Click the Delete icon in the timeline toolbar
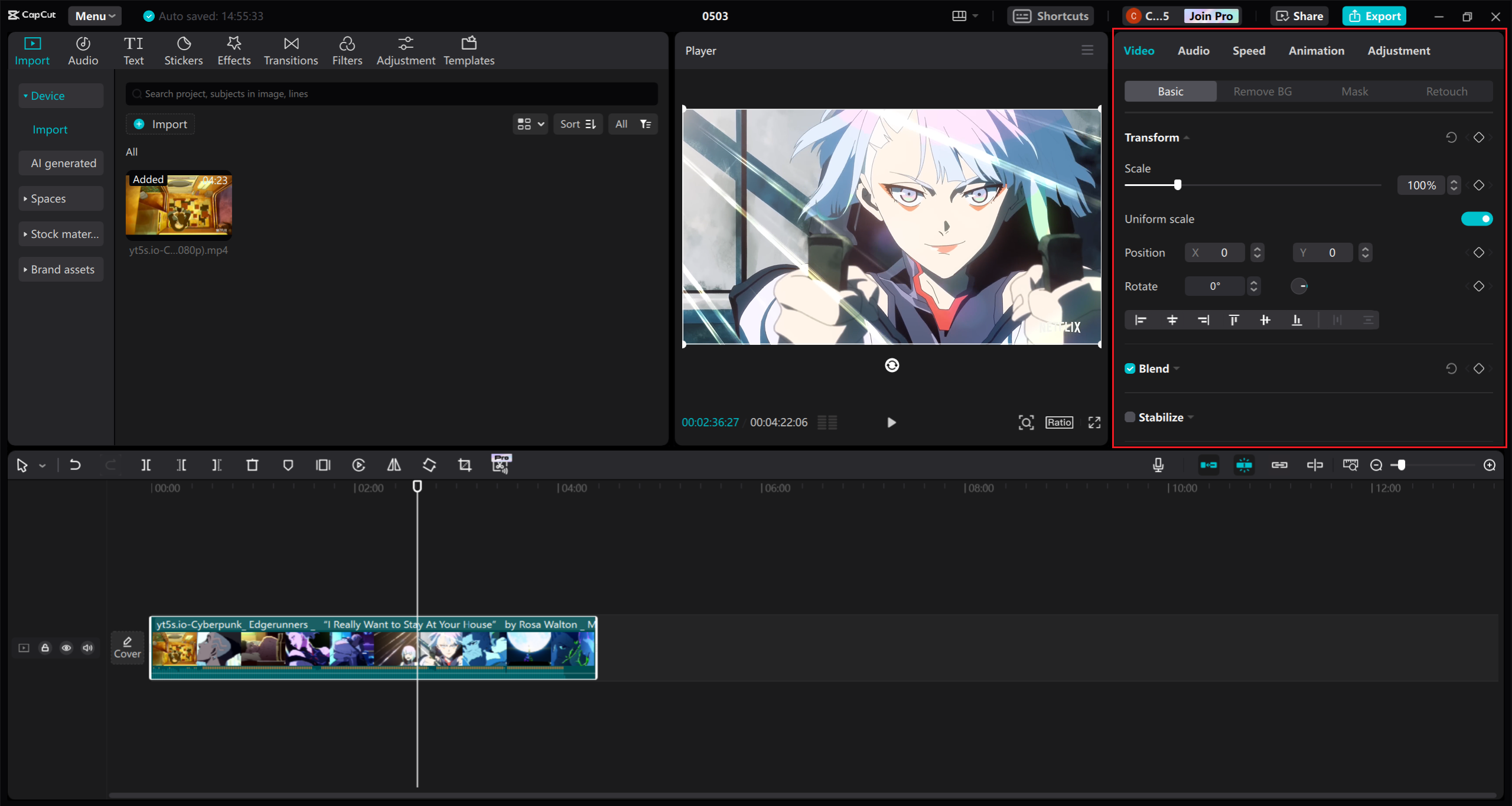 coord(252,465)
